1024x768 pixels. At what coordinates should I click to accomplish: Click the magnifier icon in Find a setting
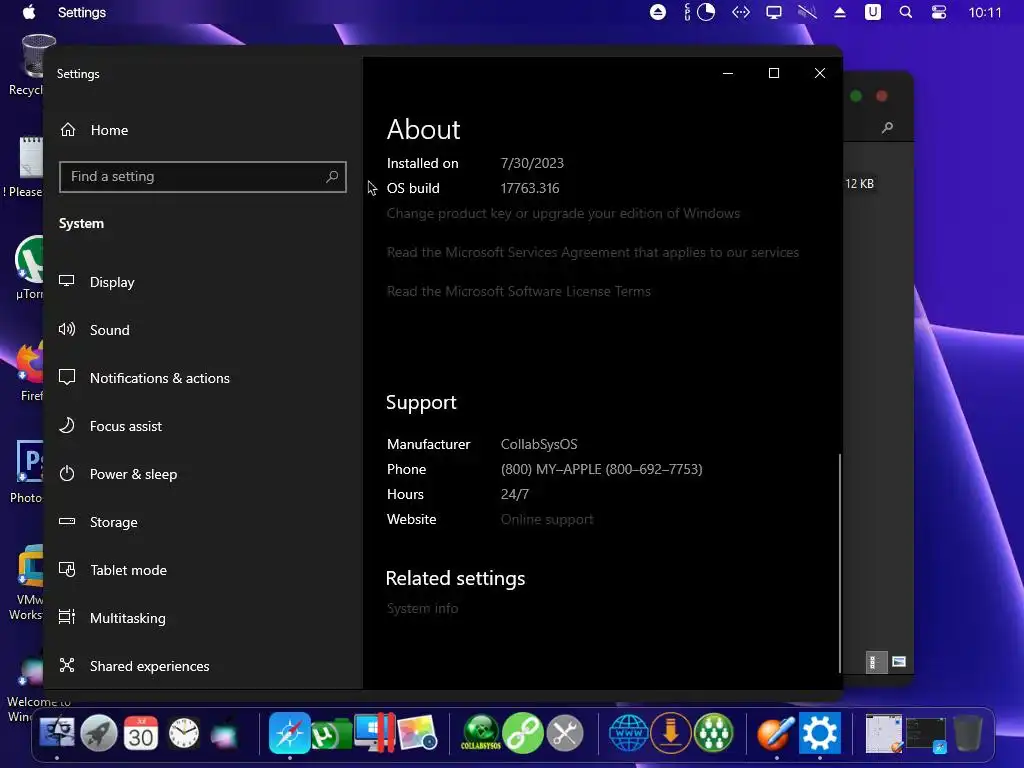coord(332,176)
